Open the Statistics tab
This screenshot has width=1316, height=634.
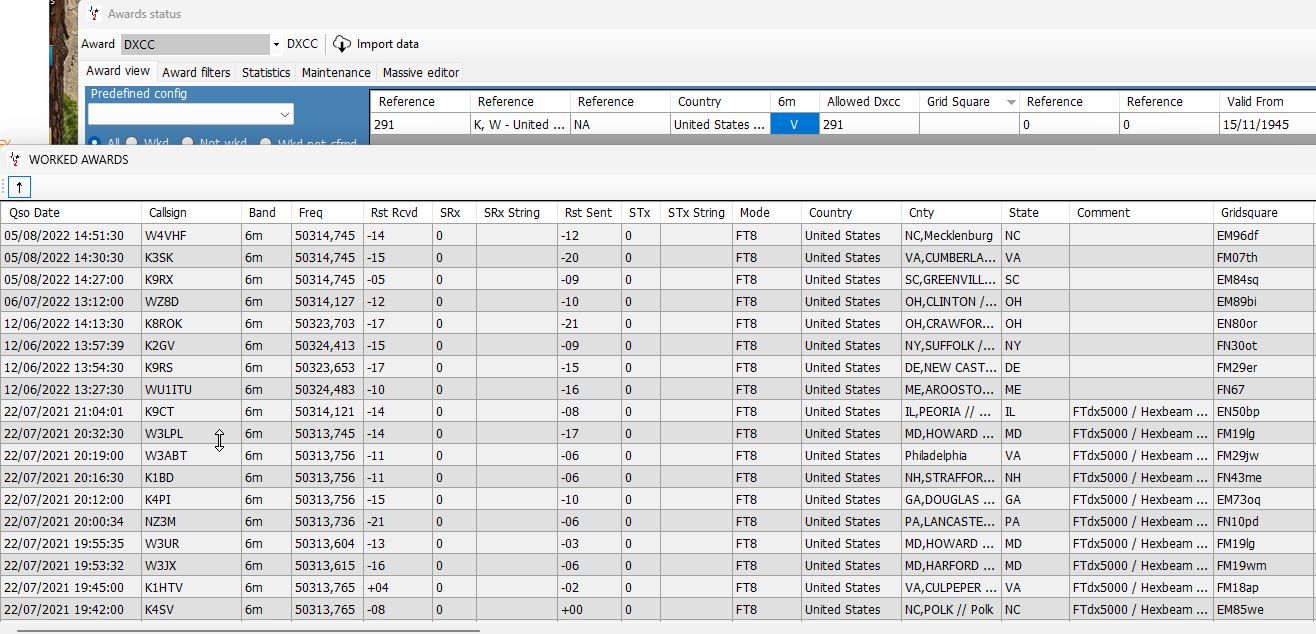coord(266,72)
